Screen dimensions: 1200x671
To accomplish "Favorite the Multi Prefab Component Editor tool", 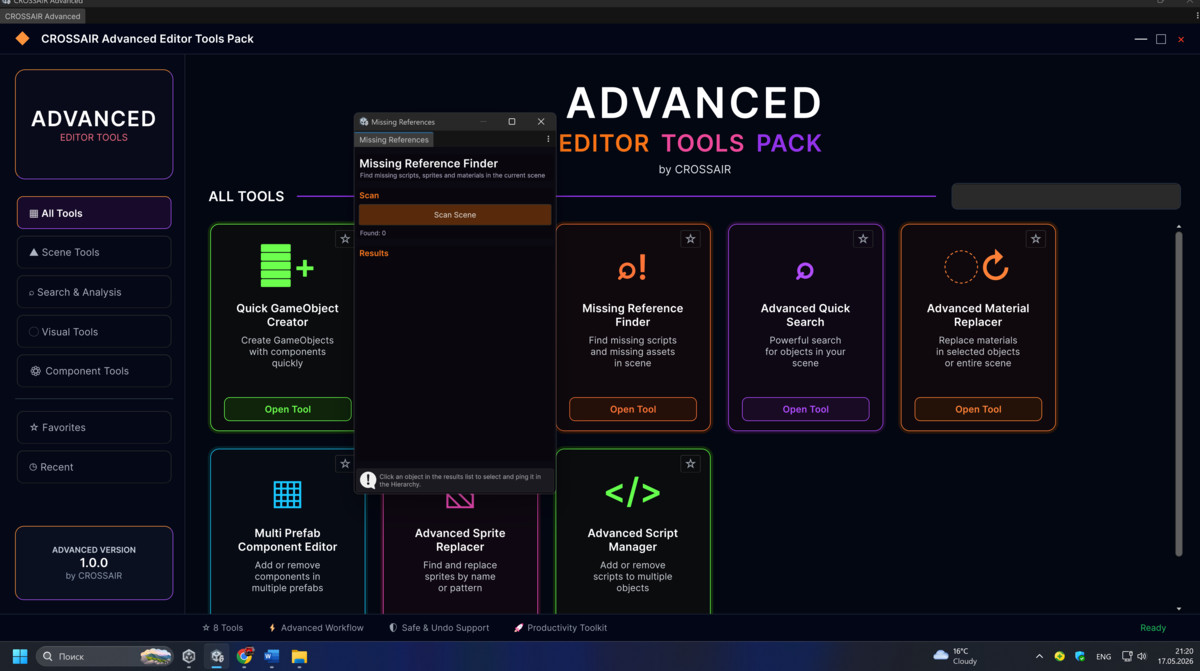I will (x=345, y=464).
